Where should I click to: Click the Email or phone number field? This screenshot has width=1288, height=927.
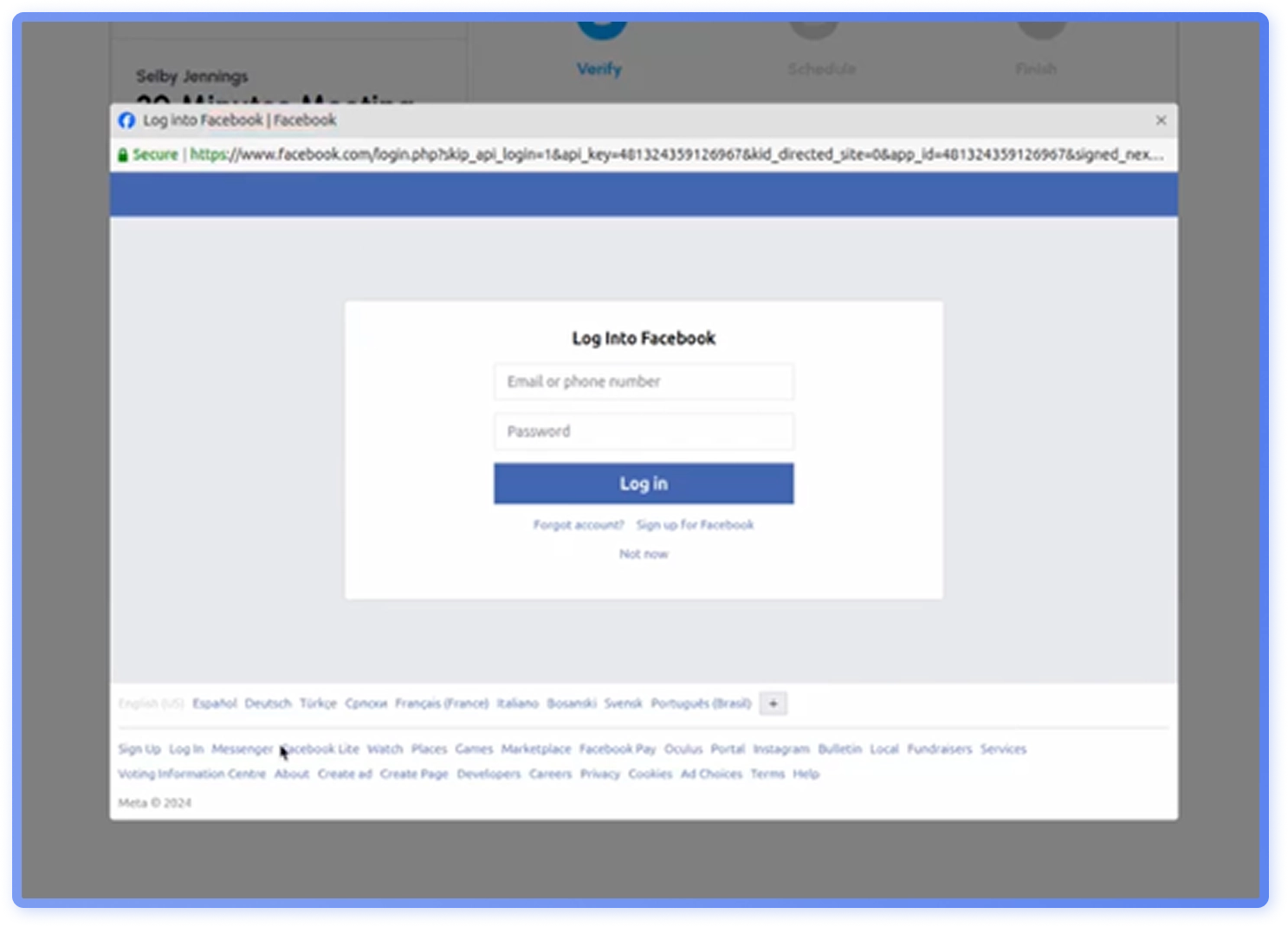pos(643,381)
